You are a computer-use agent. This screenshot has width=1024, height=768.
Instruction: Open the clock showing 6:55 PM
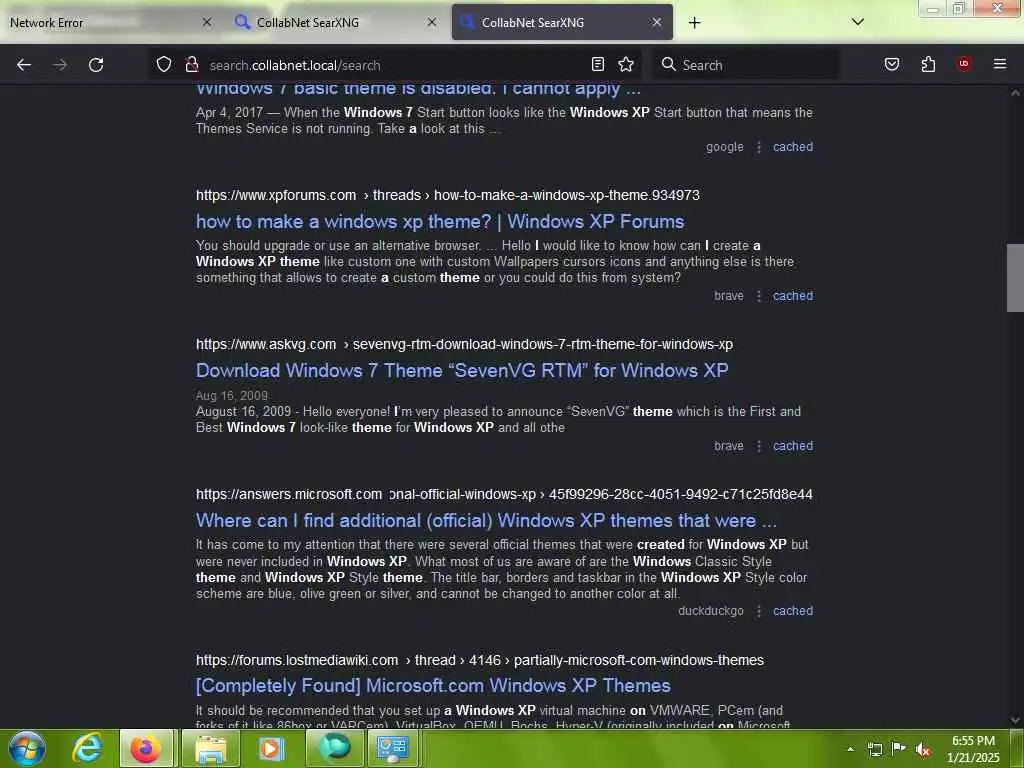(973, 749)
